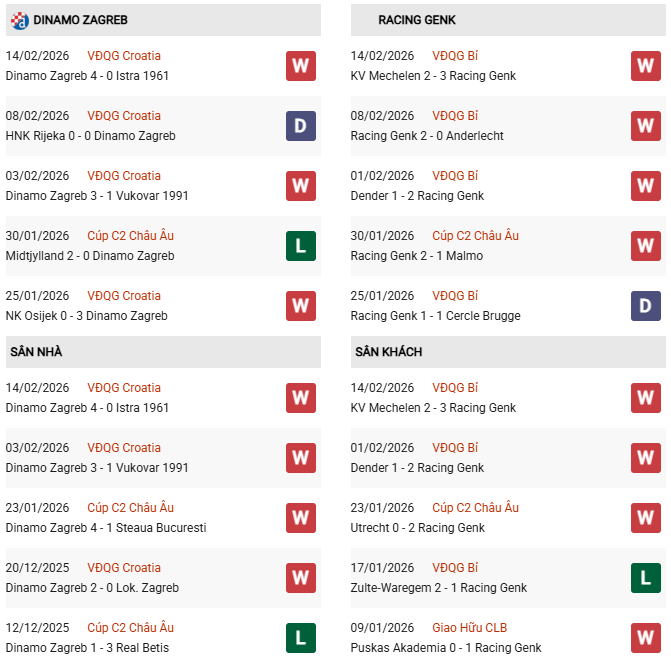Click the 17/01/2026 match date
Screen dimensions: 671x662
[382, 568]
